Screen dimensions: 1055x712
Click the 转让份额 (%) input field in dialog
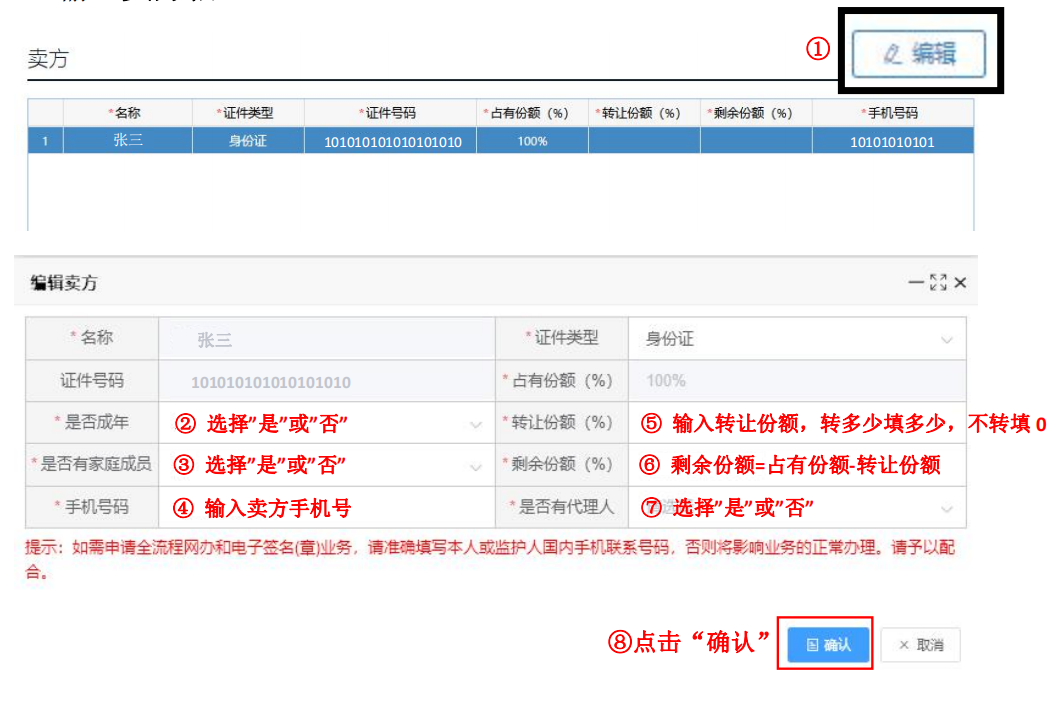[796, 423]
